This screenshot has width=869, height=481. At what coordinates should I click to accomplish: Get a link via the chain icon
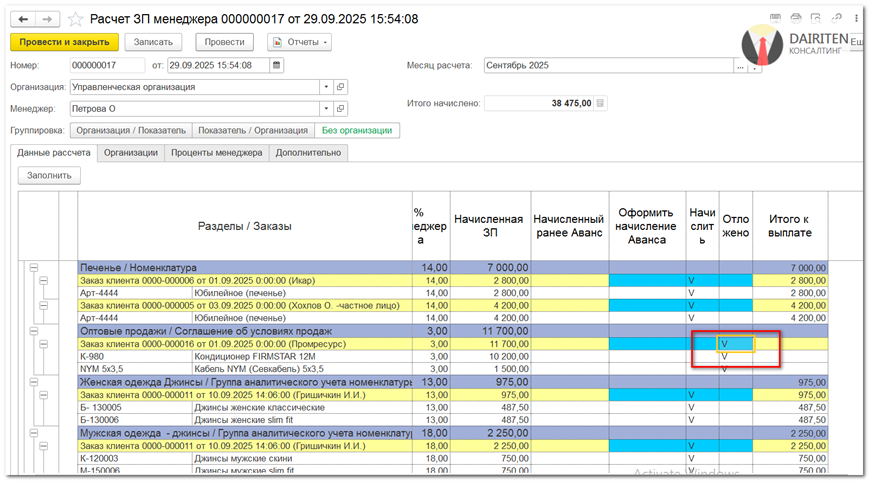(836, 18)
